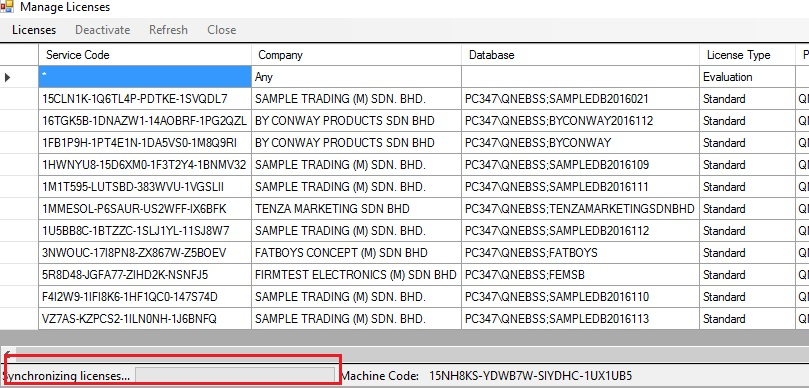Screen dimensions: 809x388
Task: Select the highlighted Service Code cell
Action: 145,77
